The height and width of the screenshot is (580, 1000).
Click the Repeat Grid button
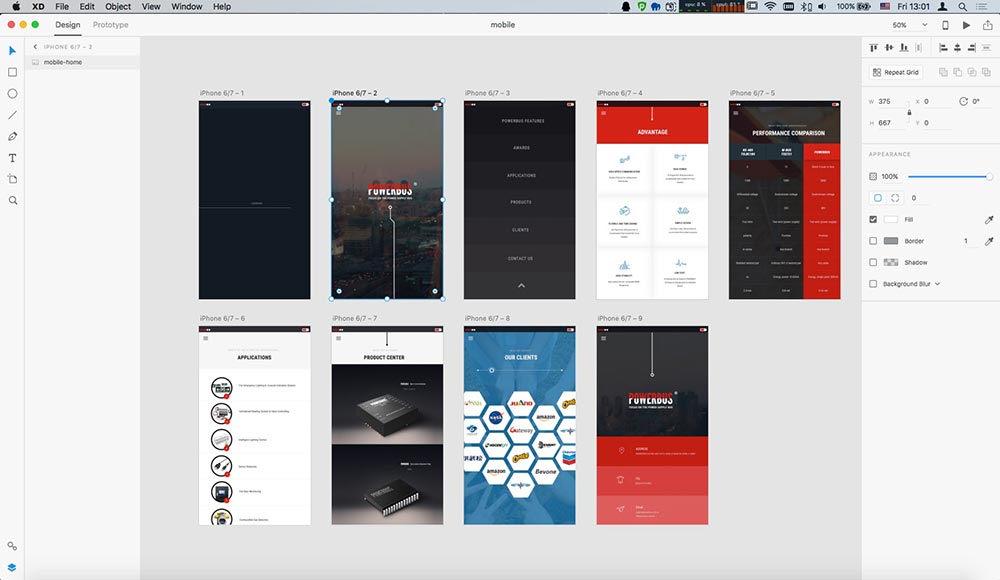[x=896, y=72]
